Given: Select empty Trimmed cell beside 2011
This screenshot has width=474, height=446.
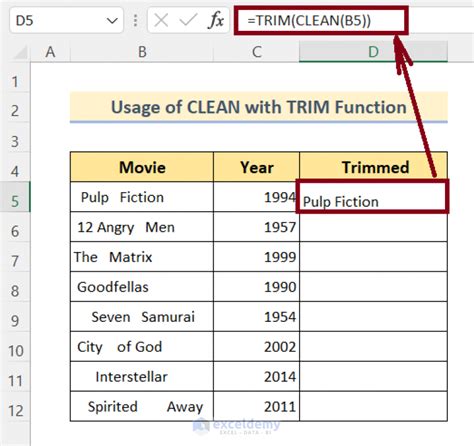Looking at the screenshot, I should coord(373,406).
